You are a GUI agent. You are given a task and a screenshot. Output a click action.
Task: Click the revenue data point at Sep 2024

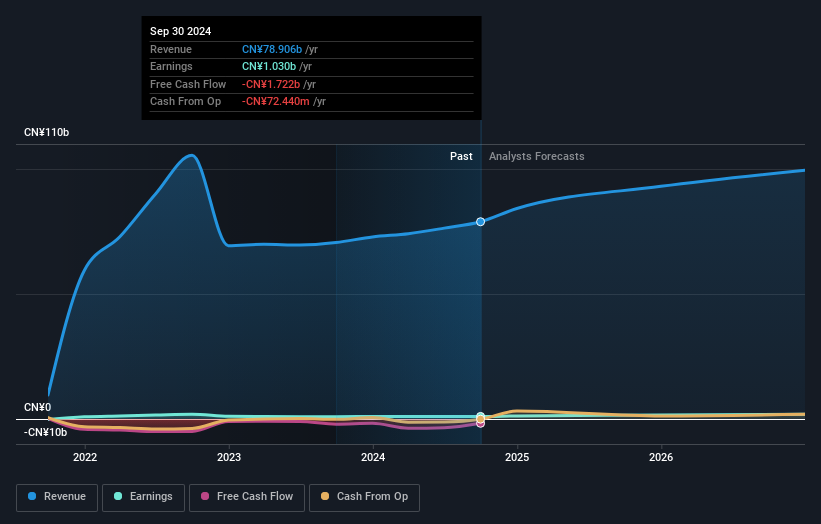click(480, 222)
